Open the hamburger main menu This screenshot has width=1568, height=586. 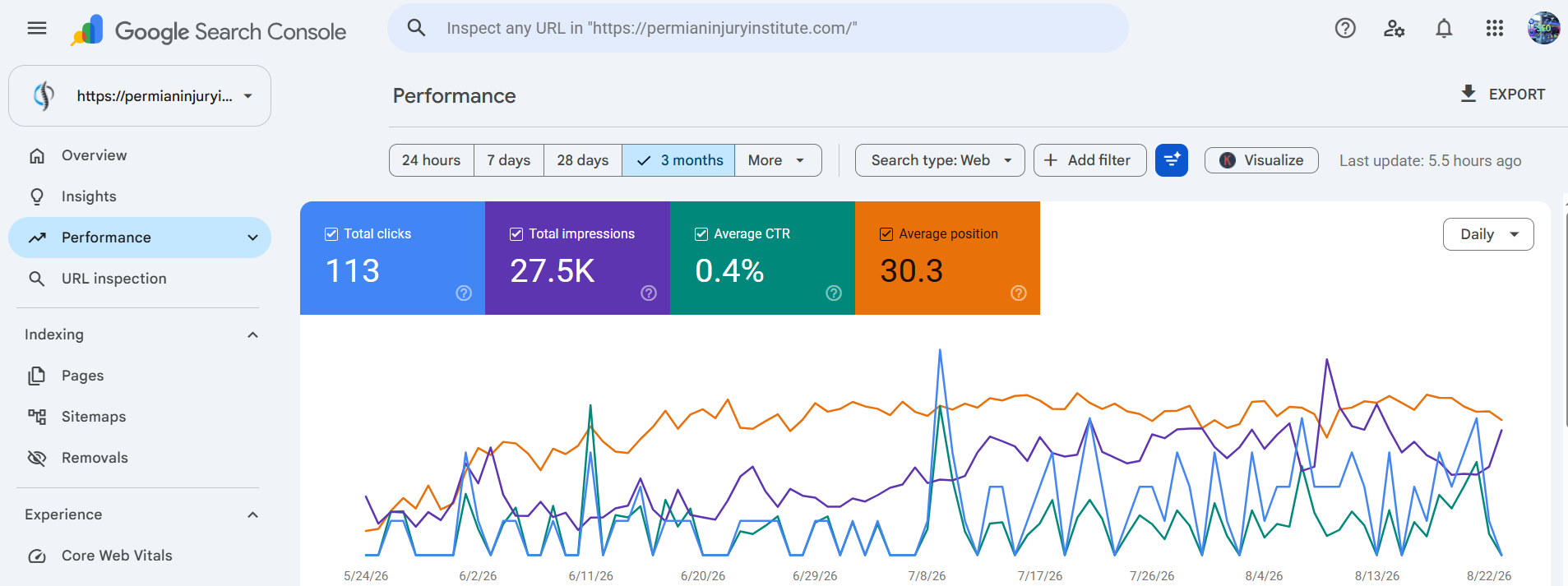click(37, 29)
